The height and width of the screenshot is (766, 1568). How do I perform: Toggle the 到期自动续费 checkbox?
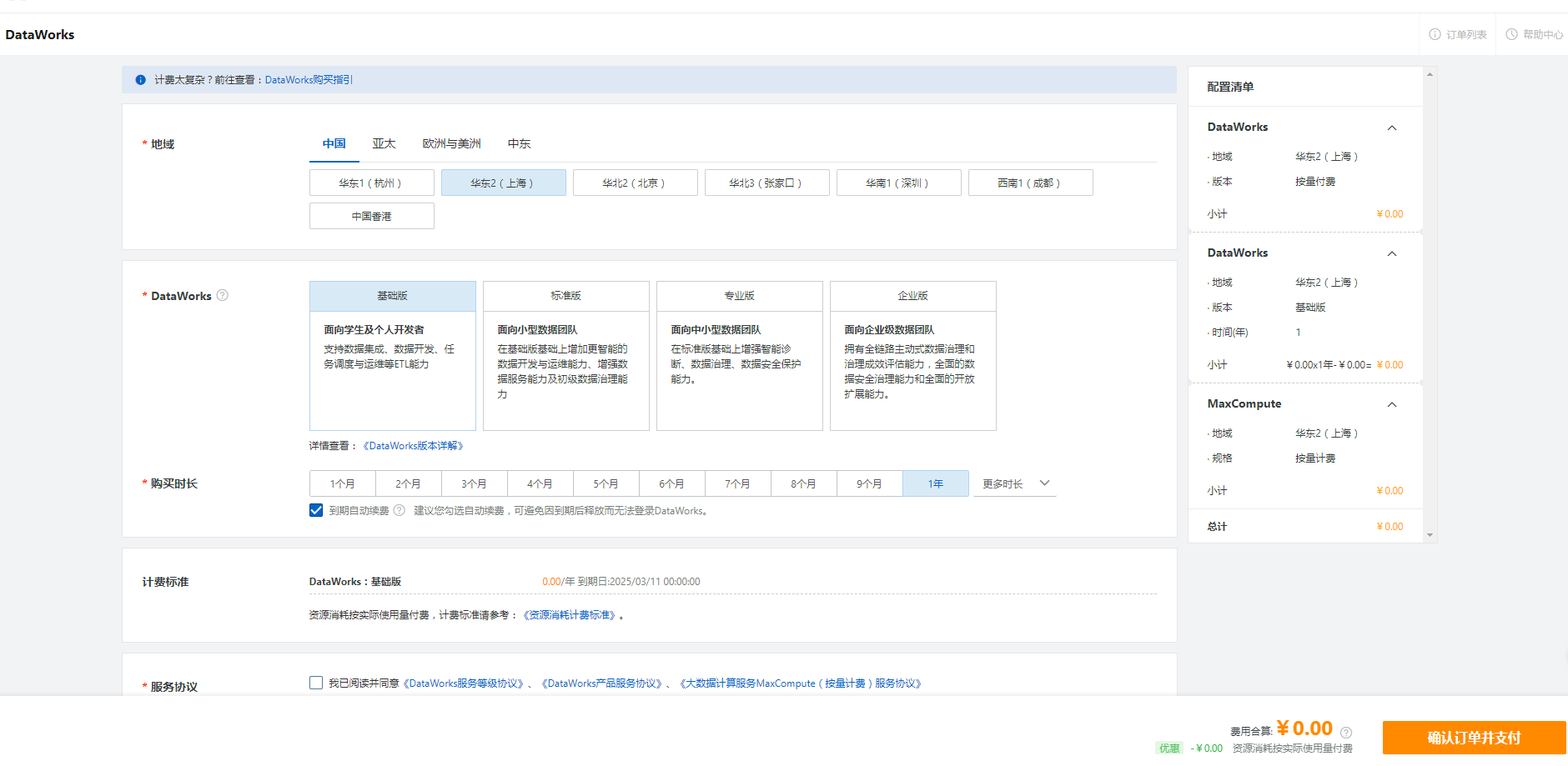[316, 510]
